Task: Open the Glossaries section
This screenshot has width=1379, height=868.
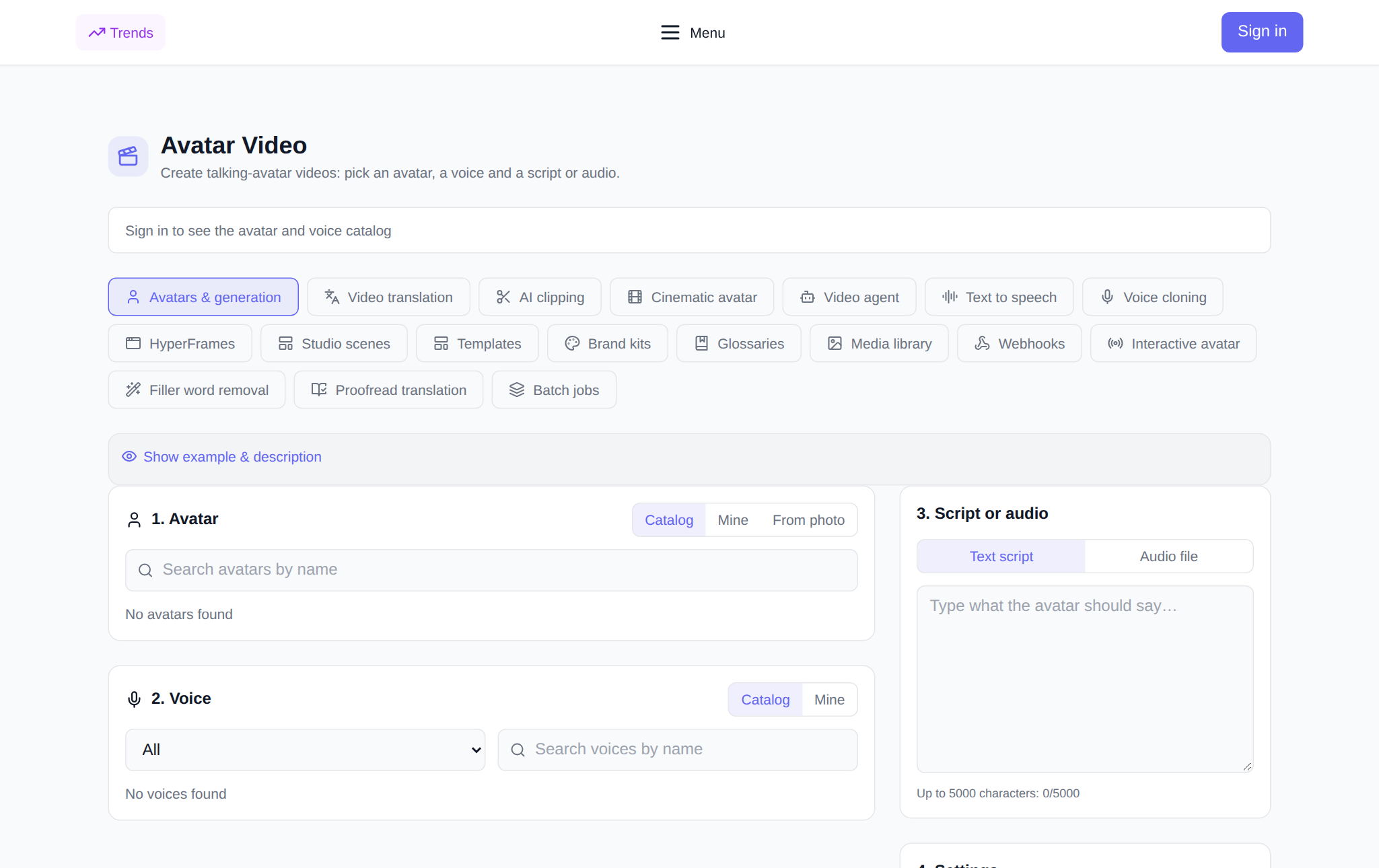Action: [739, 343]
